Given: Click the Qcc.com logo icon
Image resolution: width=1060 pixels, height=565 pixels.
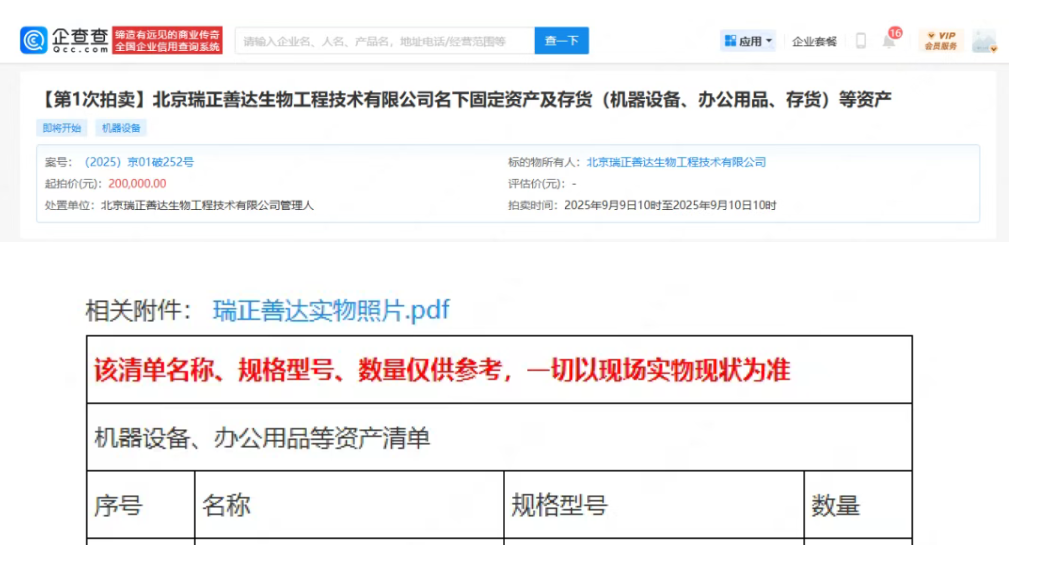Looking at the screenshot, I should pos(33,41).
